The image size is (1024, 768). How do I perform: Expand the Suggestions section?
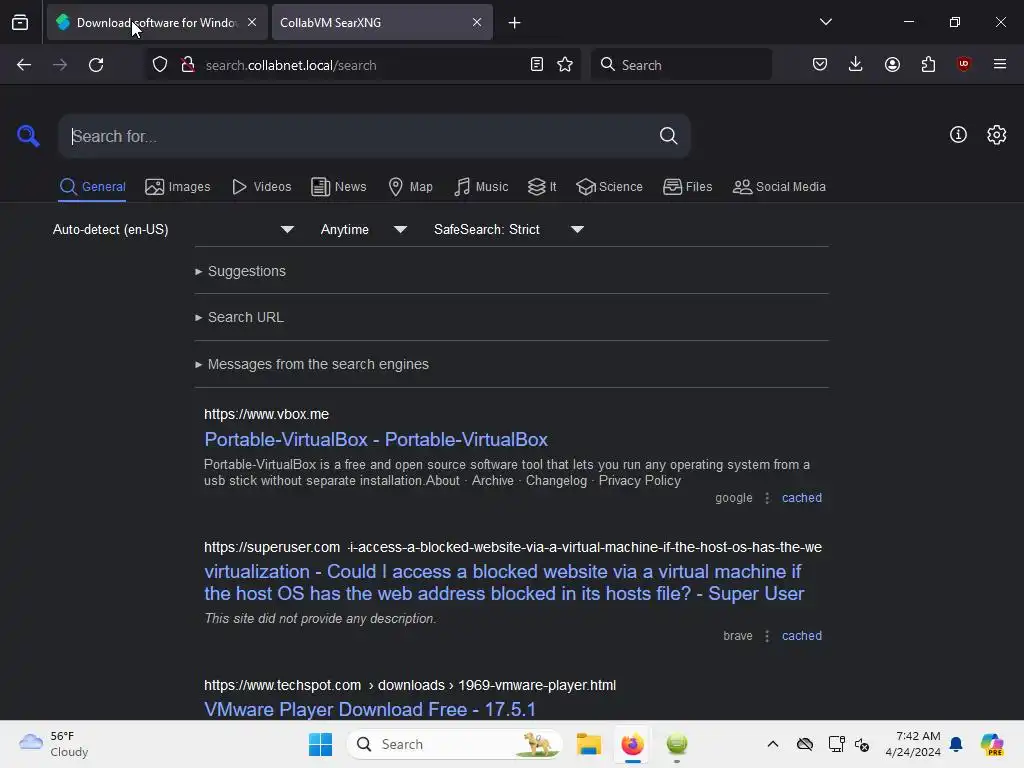(x=241, y=271)
